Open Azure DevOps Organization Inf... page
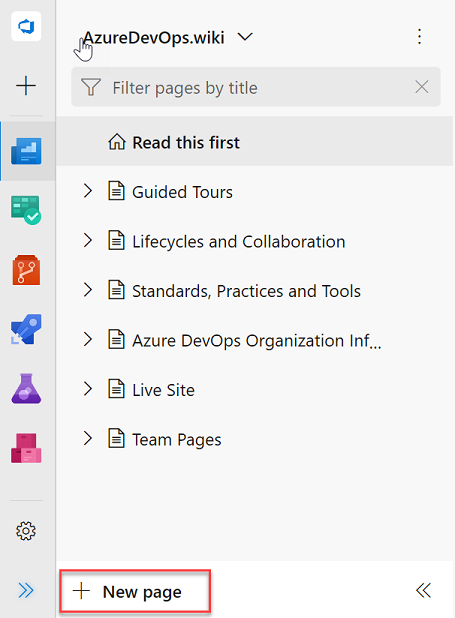Screen dimensions: 455x618 click(257, 341)
